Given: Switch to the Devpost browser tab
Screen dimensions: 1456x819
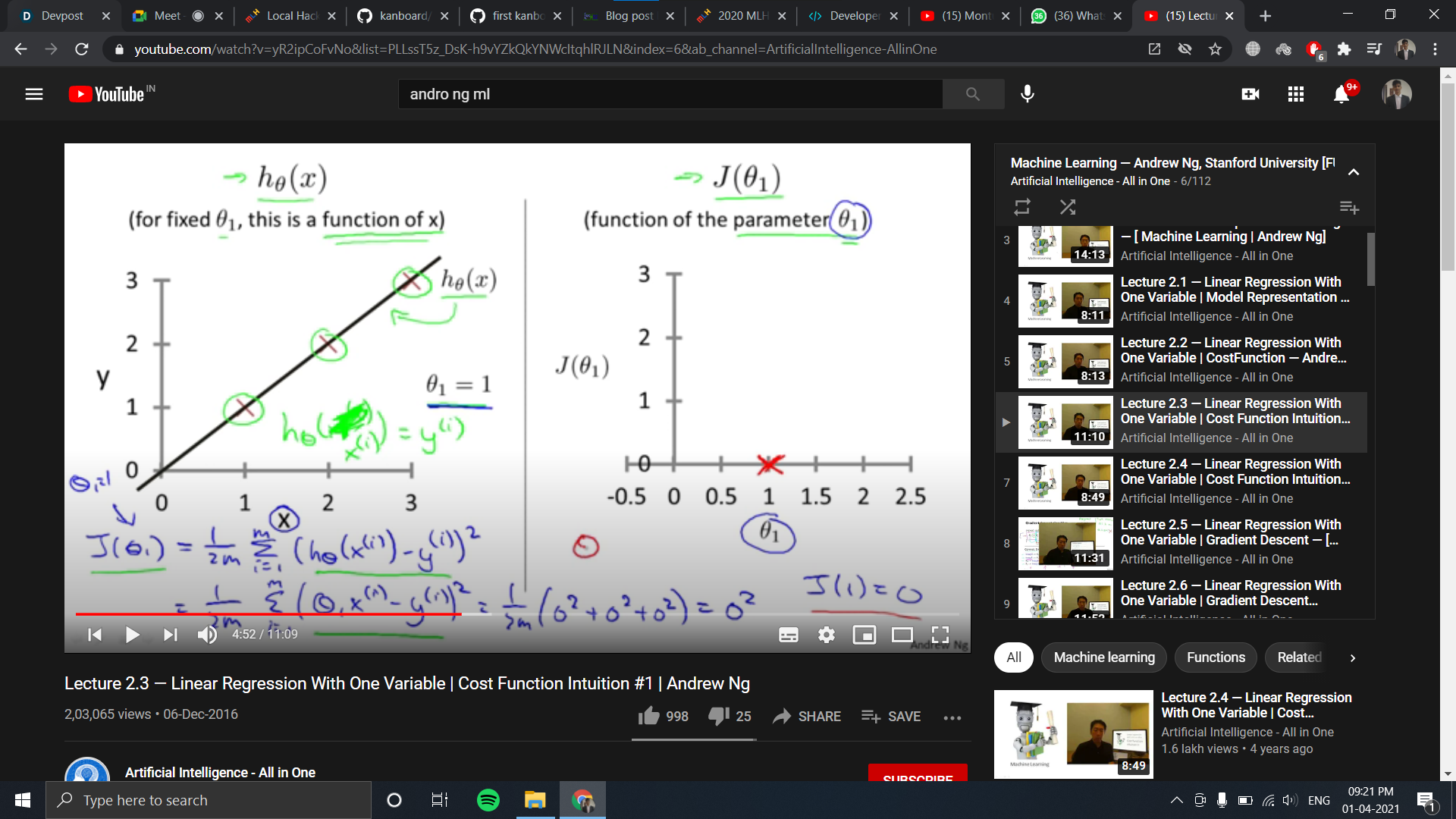Looking at the screenshot, I should click(62, 15).
